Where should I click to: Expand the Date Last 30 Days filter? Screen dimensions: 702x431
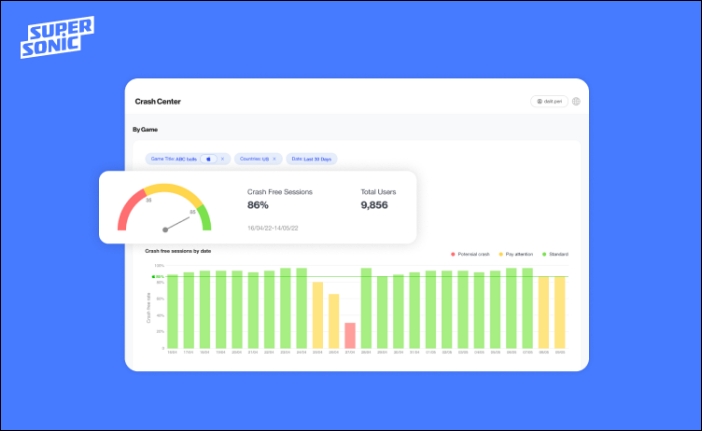click(312, 158)
